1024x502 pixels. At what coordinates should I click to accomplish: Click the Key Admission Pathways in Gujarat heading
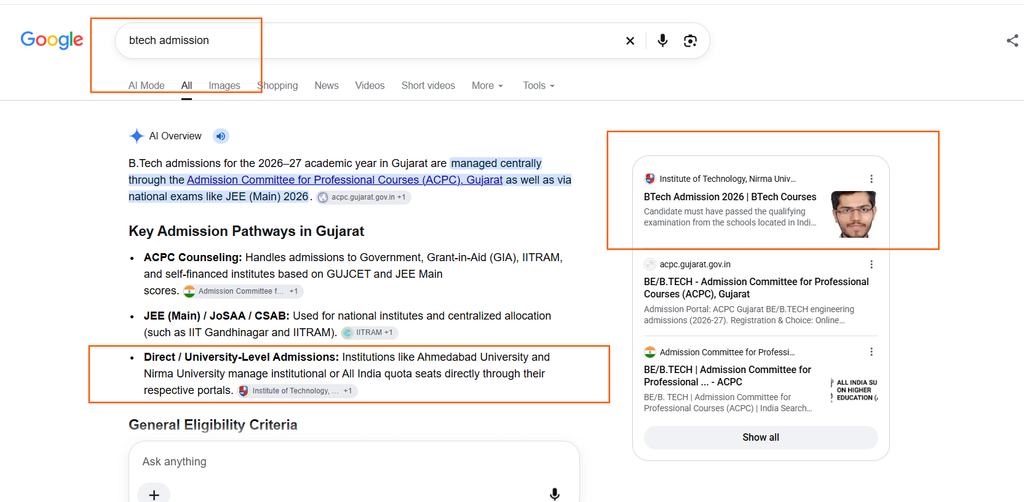click(x=246, y=231)
